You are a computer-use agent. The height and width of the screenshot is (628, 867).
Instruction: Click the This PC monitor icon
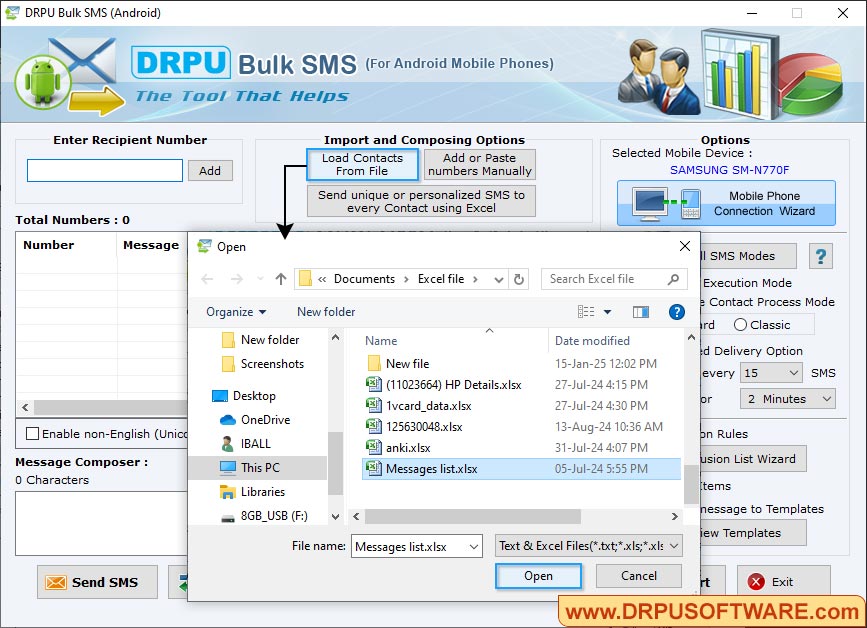(228, 468)
